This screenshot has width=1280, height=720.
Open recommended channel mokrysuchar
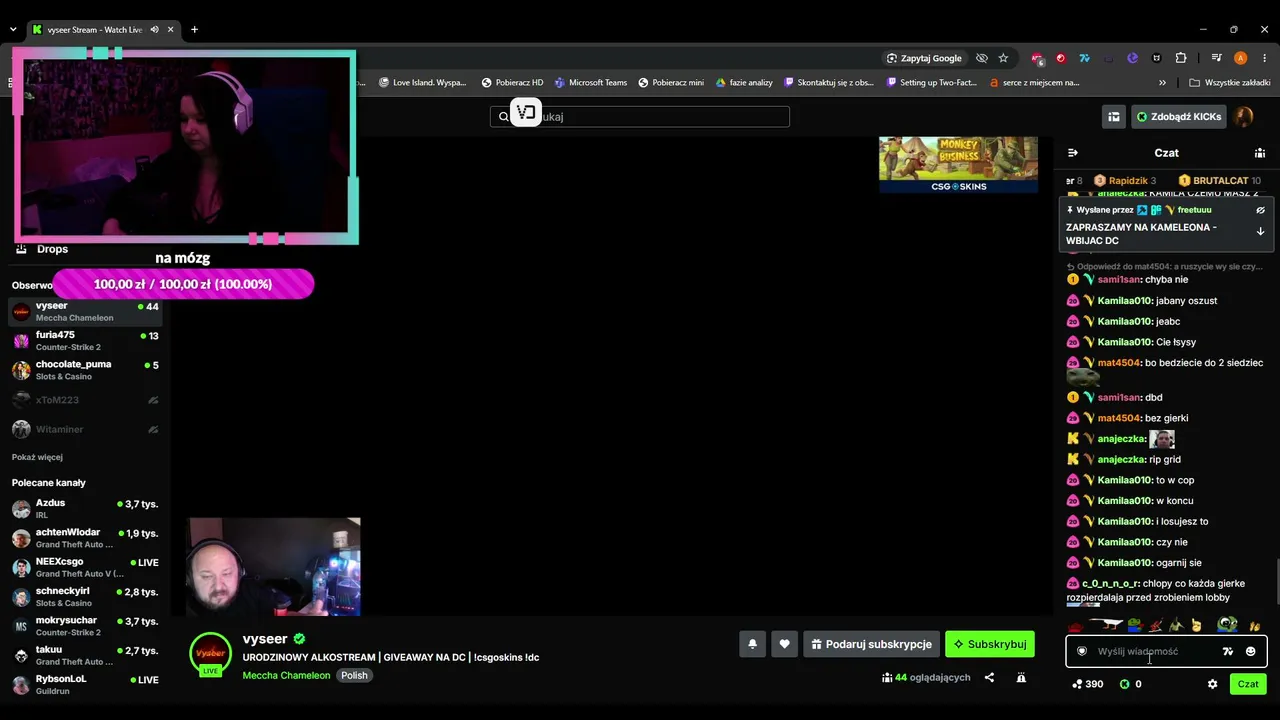85,626
